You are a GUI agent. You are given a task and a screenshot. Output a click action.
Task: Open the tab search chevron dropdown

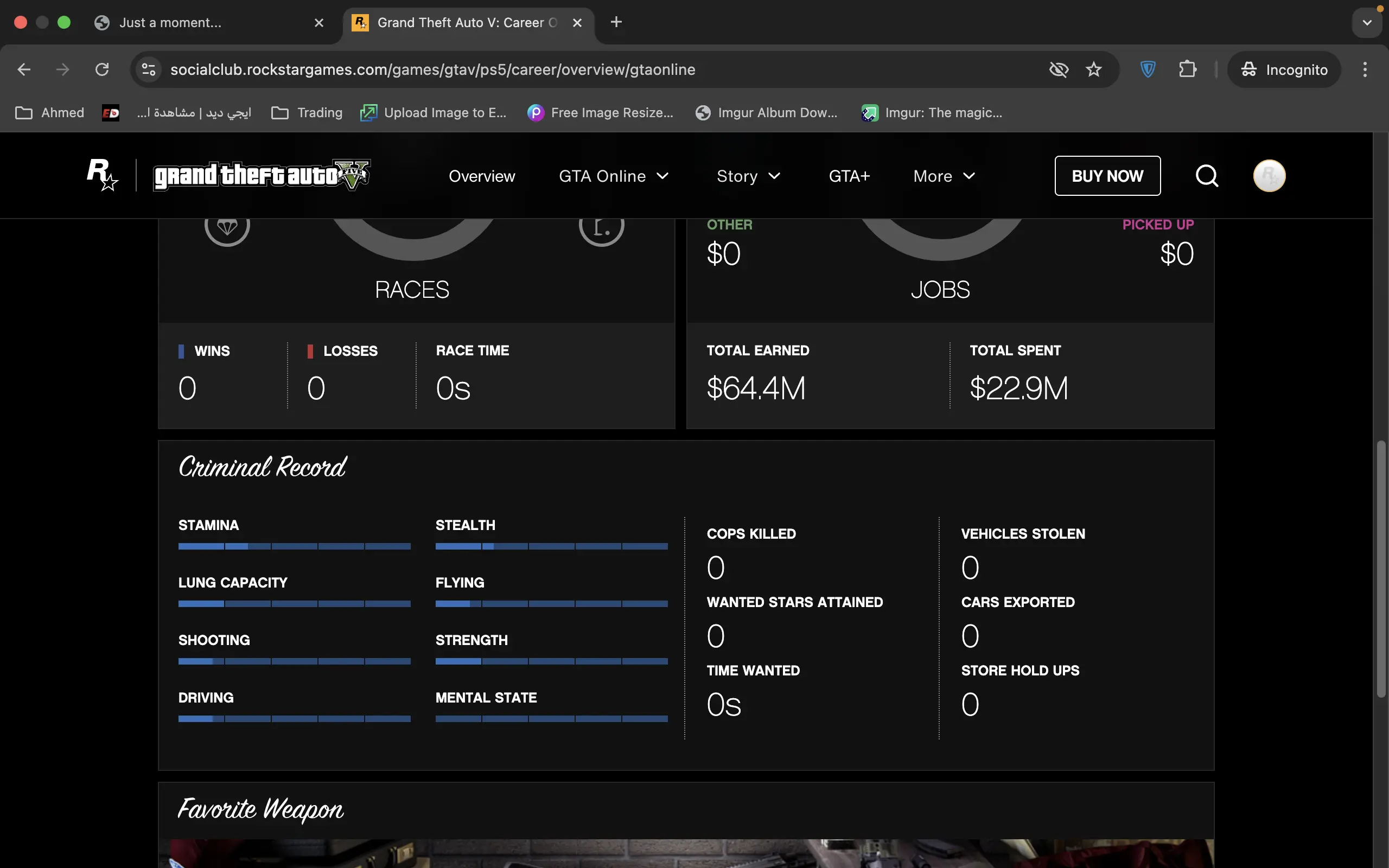click(1367, 22)
